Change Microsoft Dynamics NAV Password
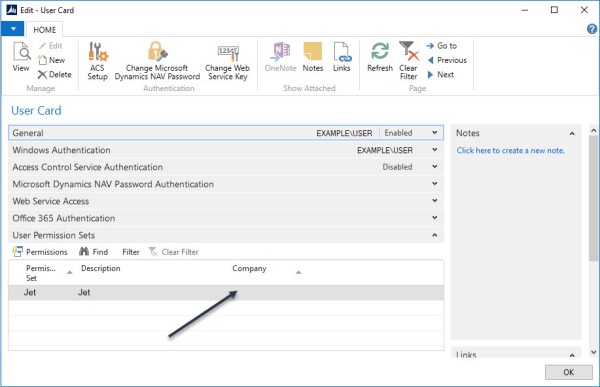This screenshot has height=387, width=600. coord(157,61)
